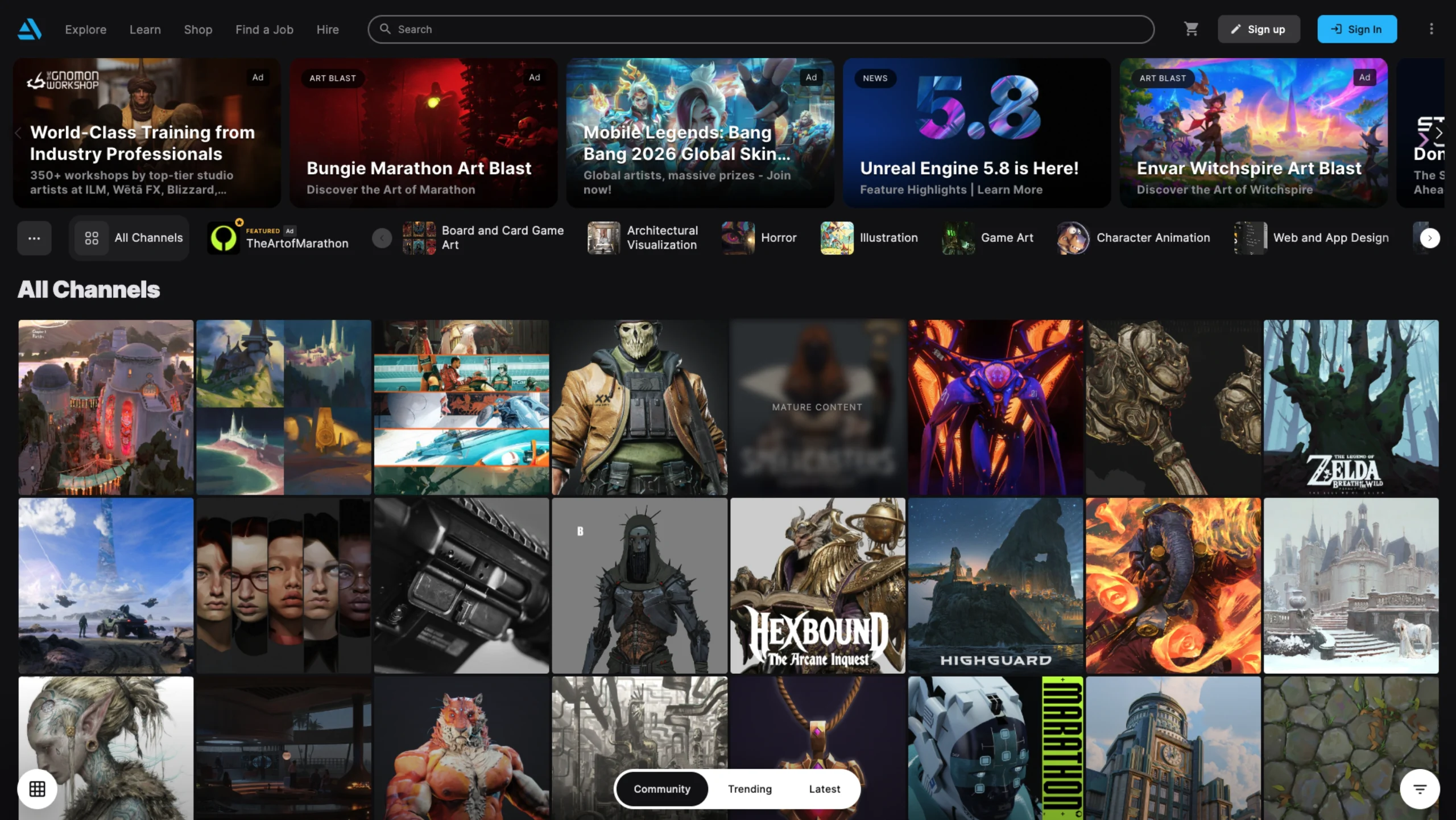Click the ArtStation logo icon
Screen dimensions: 1456x820
(30, 29)
